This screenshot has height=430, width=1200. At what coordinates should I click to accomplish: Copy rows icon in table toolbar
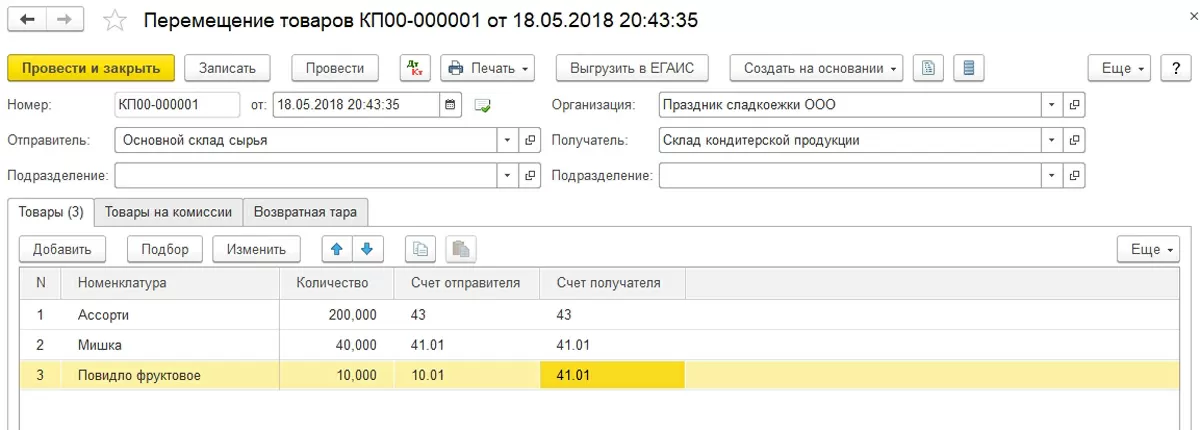point(421,249)
